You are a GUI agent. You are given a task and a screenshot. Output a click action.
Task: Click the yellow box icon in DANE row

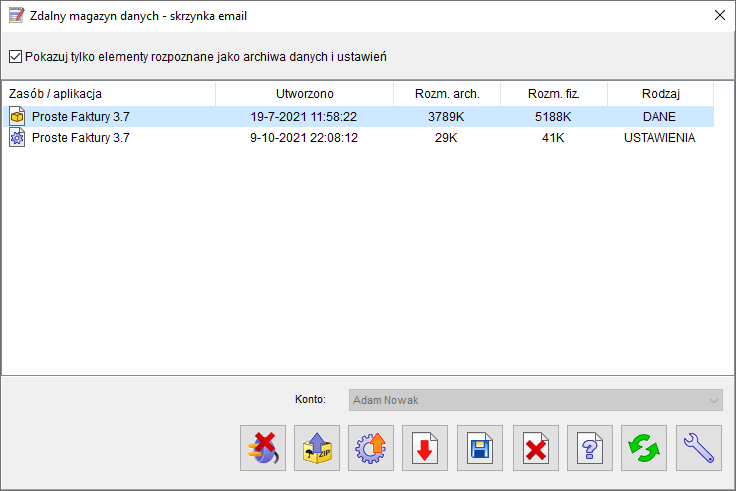[17, 116]
